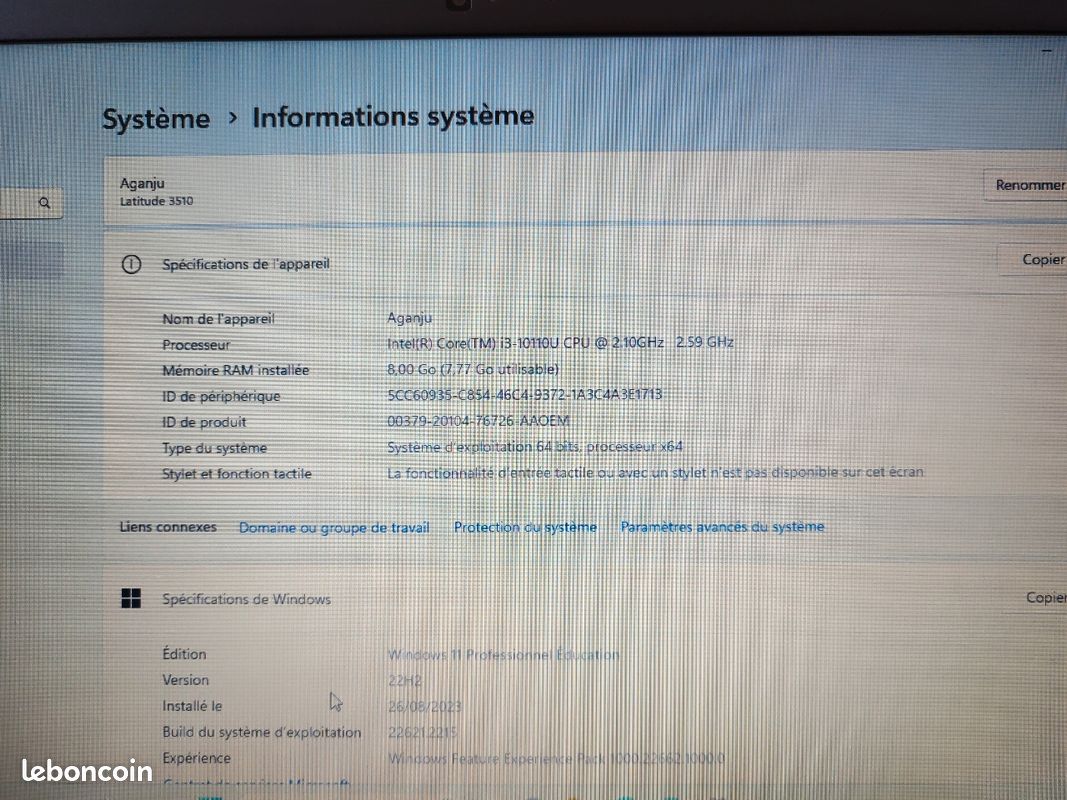The height and width of the screenshot is (800, 1067).
Task: Click the Édition label
Action: pos(184,654)
